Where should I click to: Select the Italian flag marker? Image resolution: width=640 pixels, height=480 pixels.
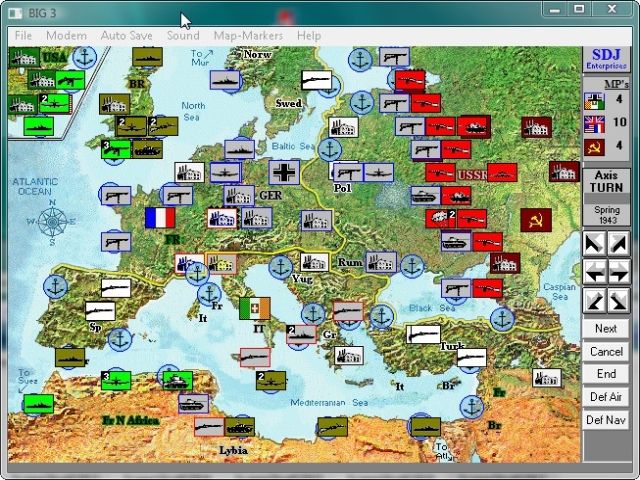pos(254,308)
